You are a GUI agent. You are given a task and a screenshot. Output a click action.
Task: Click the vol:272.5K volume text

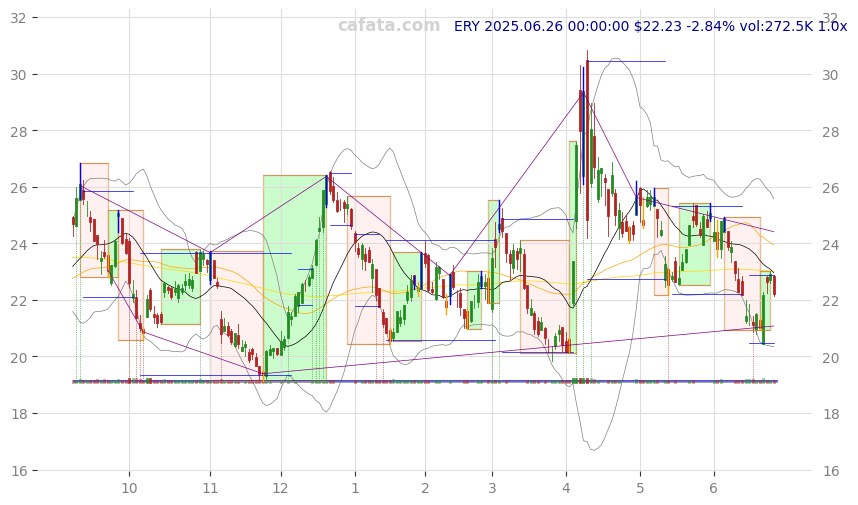coord(776,26)
